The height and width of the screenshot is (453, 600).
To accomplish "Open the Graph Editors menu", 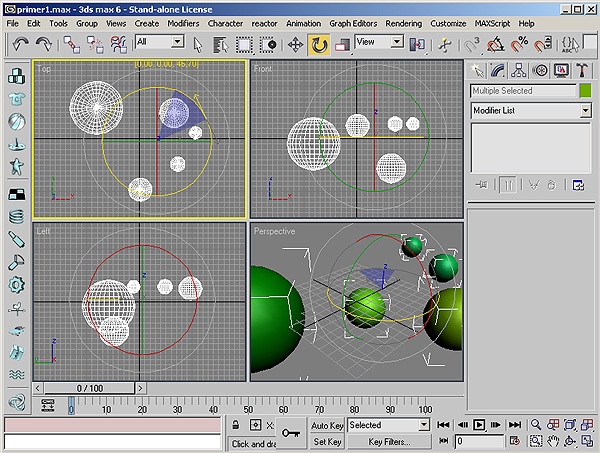I will coord(353,22).
